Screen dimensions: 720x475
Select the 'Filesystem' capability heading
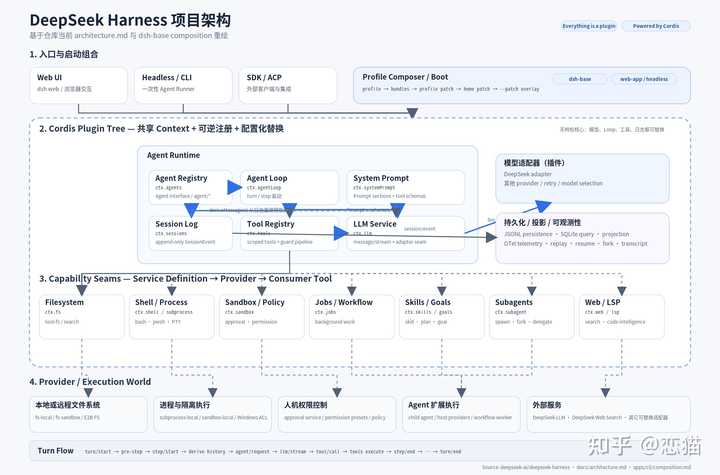click(64, 302)
